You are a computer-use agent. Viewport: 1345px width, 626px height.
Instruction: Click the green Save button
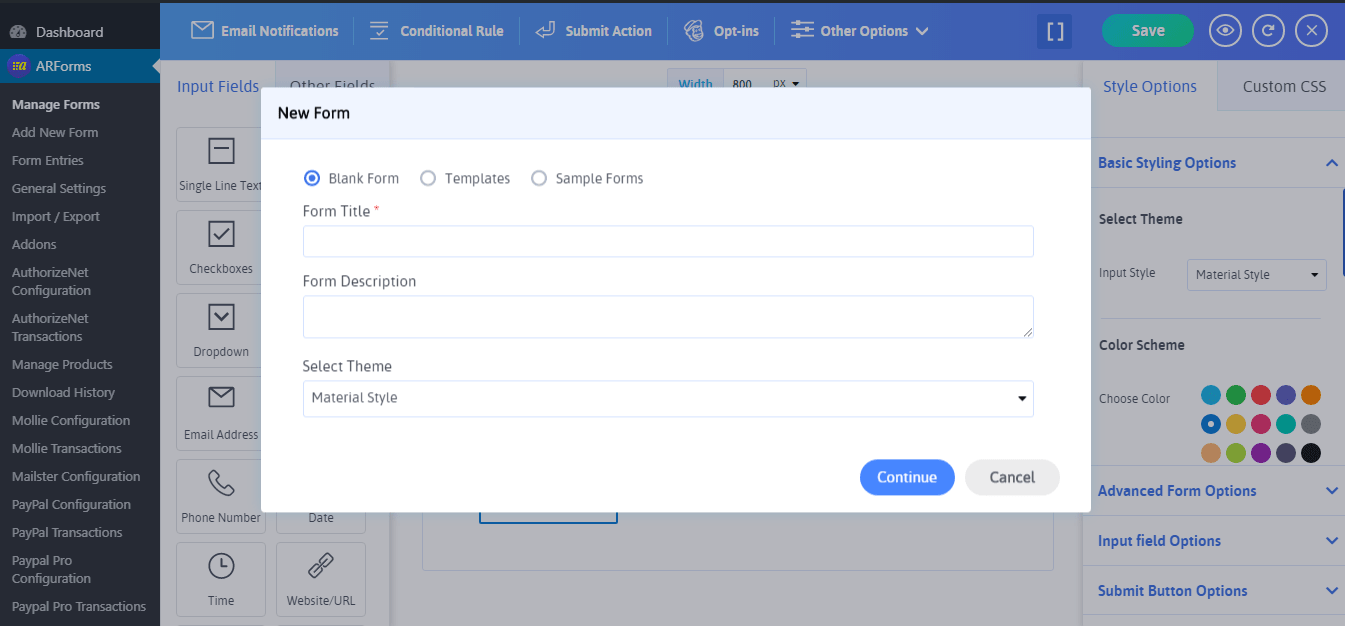(x=1148, y=31)
